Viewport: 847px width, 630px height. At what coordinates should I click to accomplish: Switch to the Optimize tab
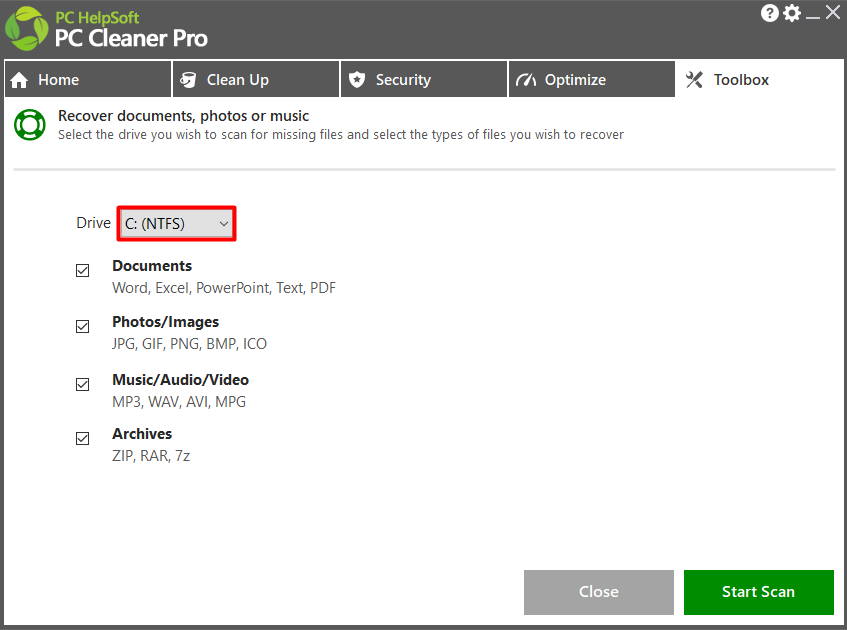click(592, 79)
